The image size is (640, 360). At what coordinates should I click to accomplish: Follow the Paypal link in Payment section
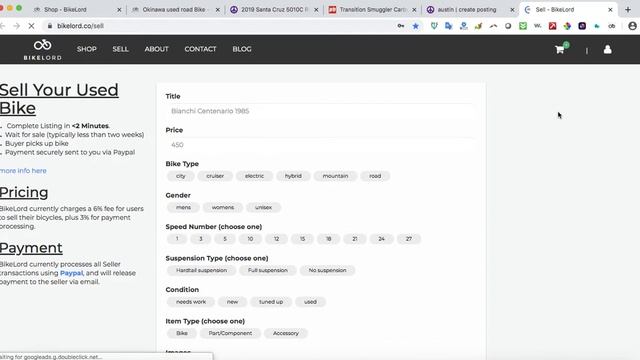[x=71, y=273]
